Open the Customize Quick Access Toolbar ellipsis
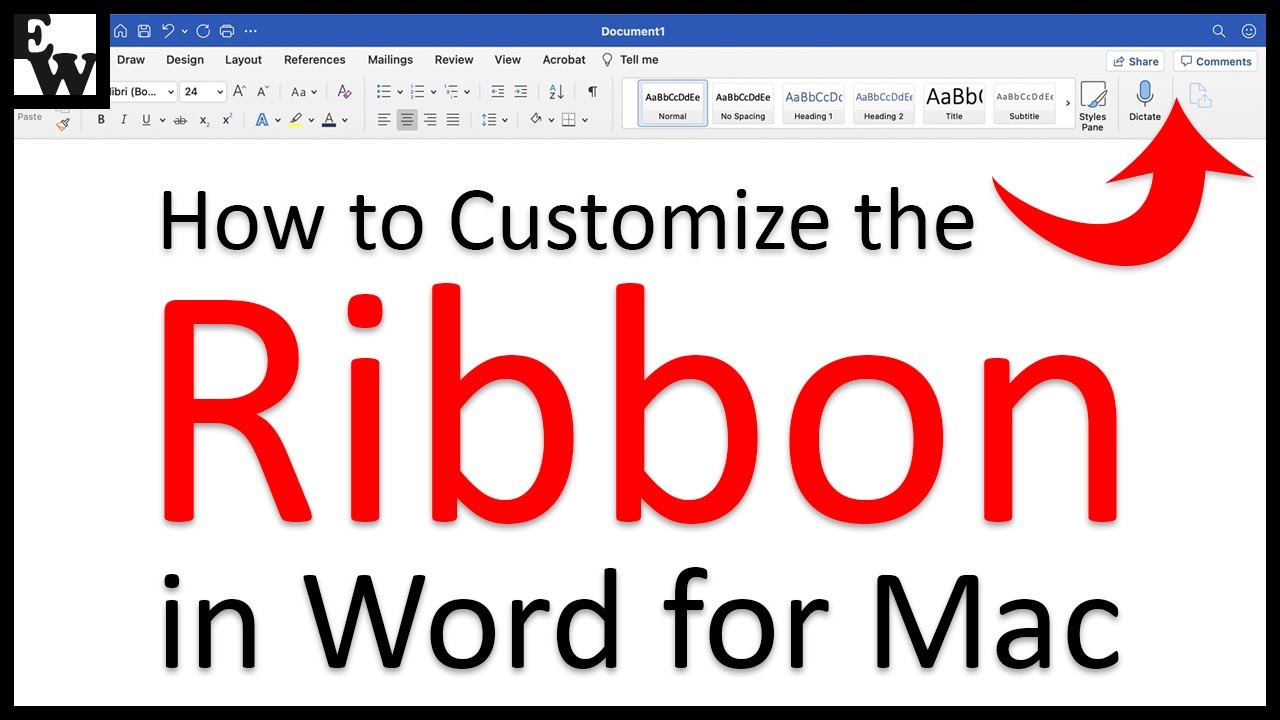Viewport: 1280px width, 720px height. [251, 31]
